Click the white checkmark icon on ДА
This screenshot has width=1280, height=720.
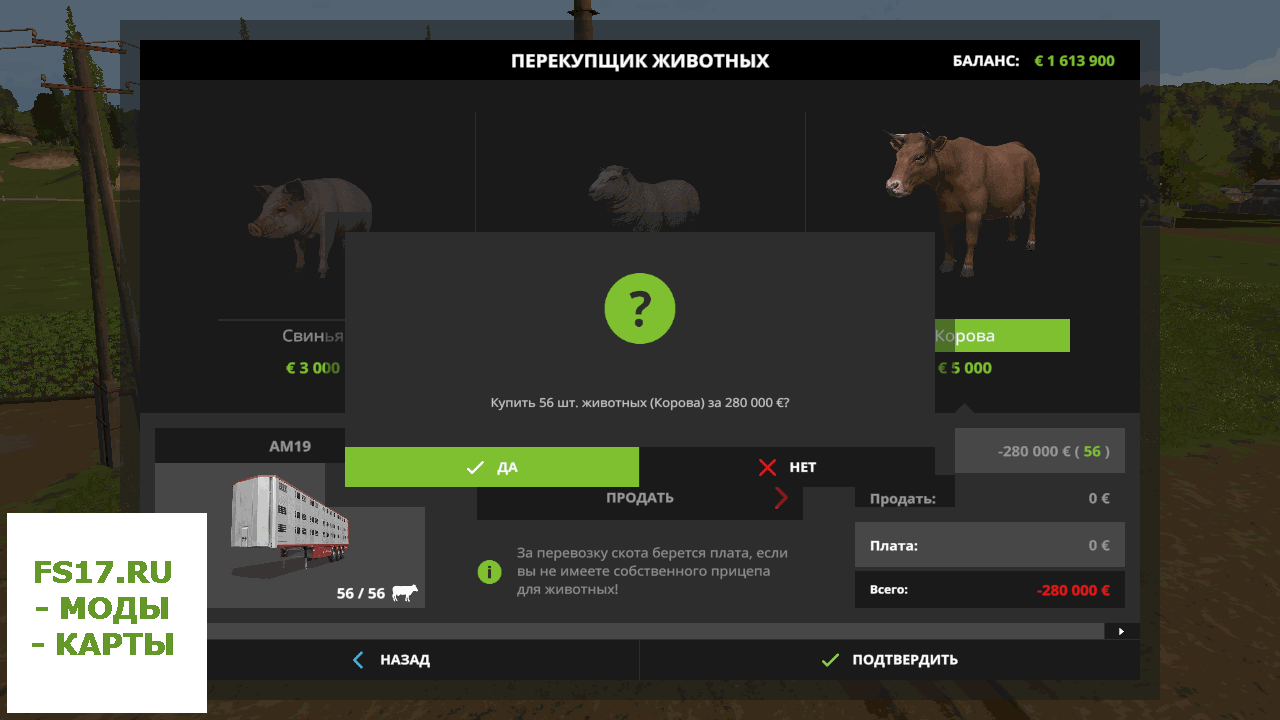coord(475,467)
